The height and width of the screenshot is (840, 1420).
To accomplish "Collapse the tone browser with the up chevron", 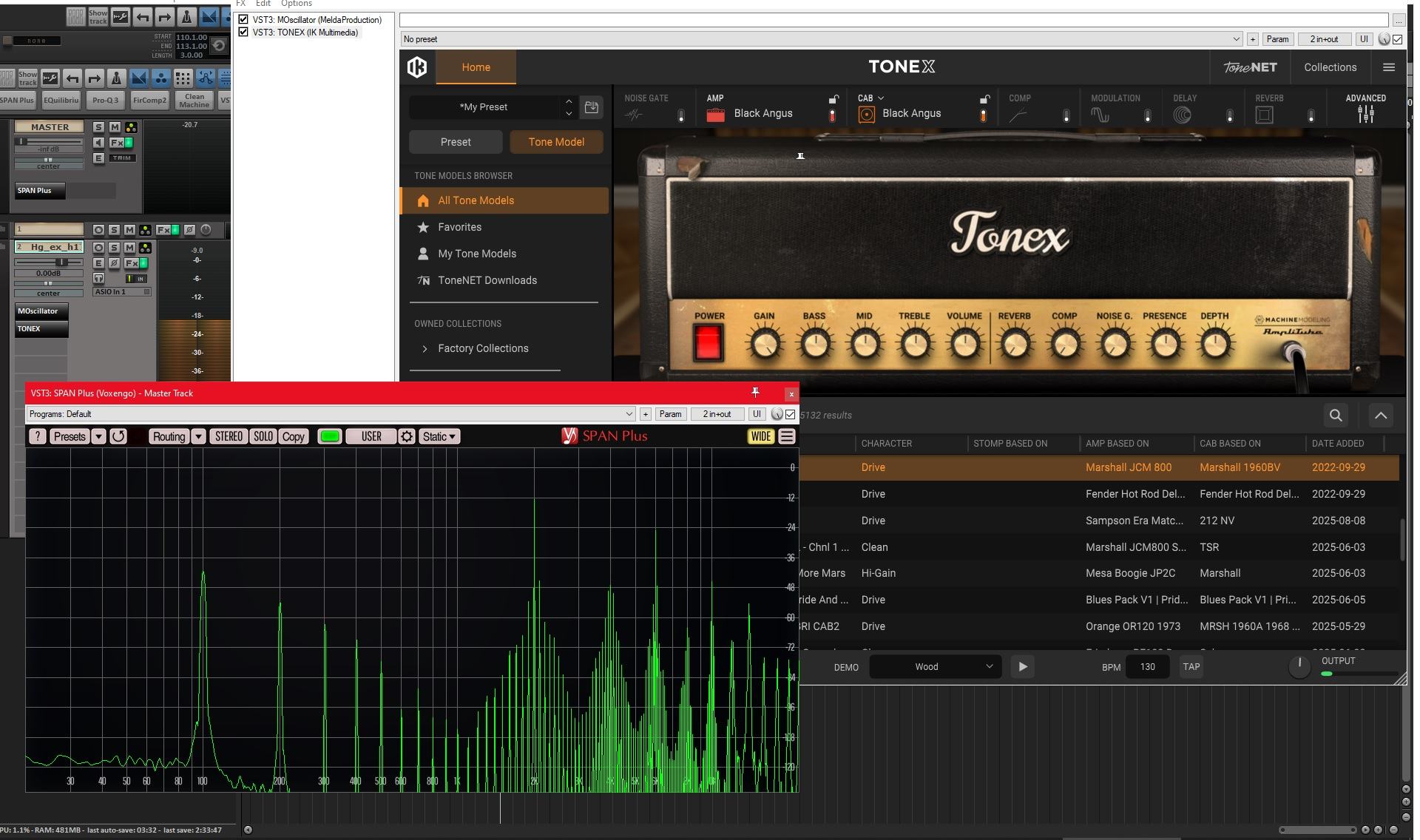I will tap(1380, 416).
